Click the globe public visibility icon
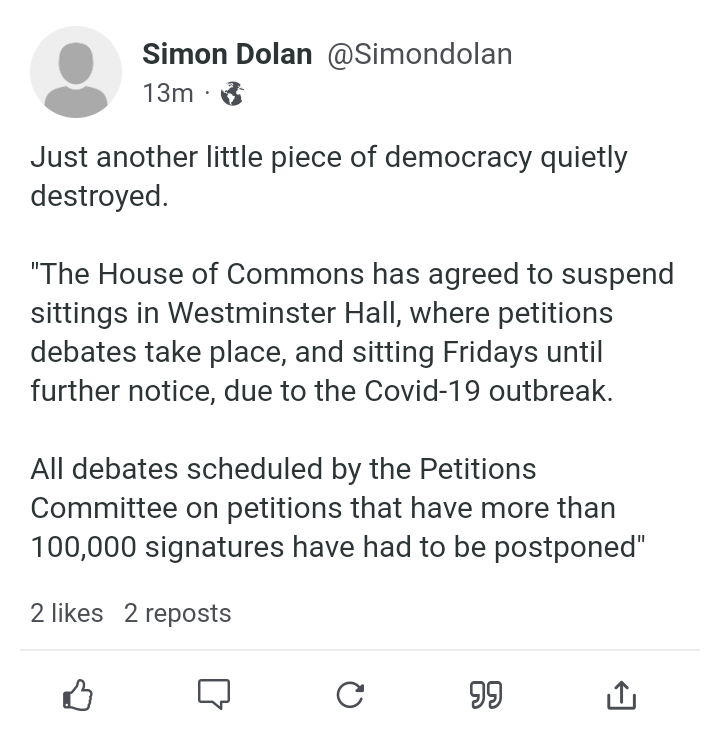 [232, 93]
